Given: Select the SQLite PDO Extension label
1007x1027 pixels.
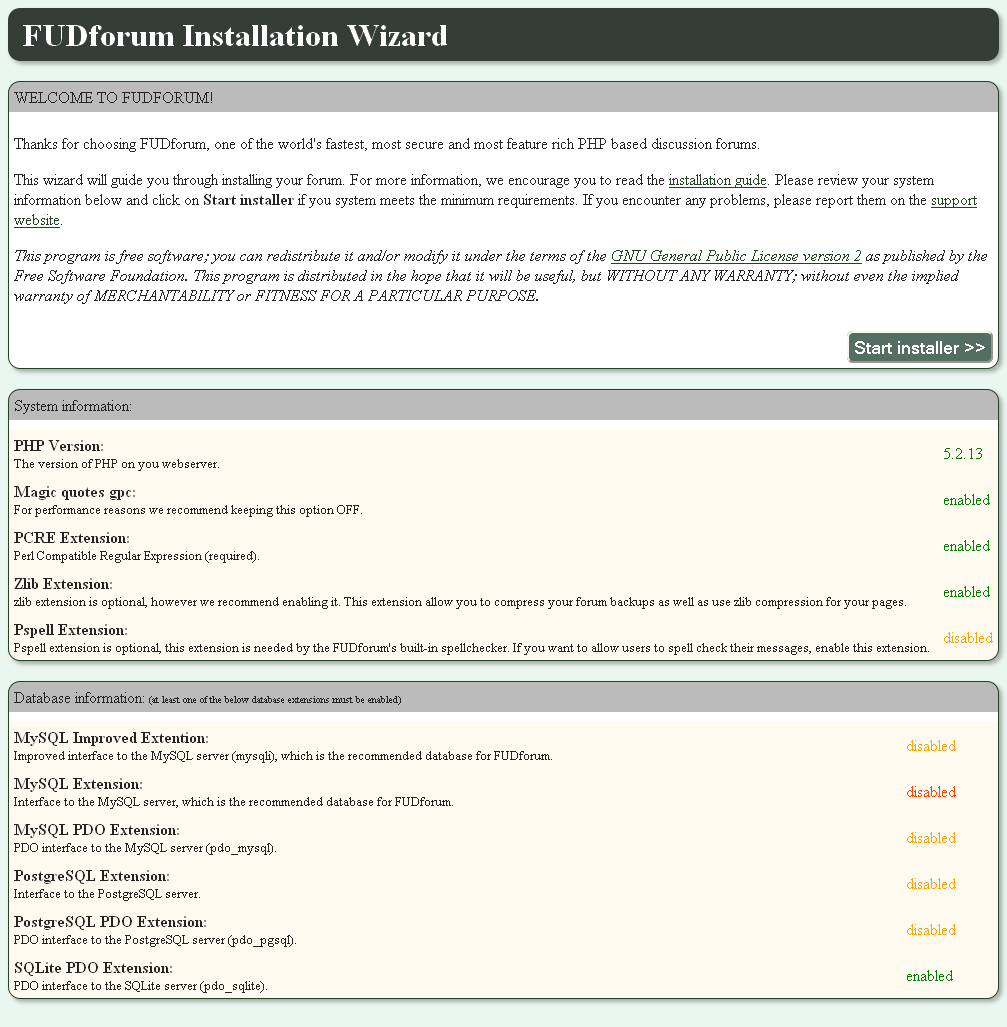Looking at the screenshot, I should pos(93,968).
